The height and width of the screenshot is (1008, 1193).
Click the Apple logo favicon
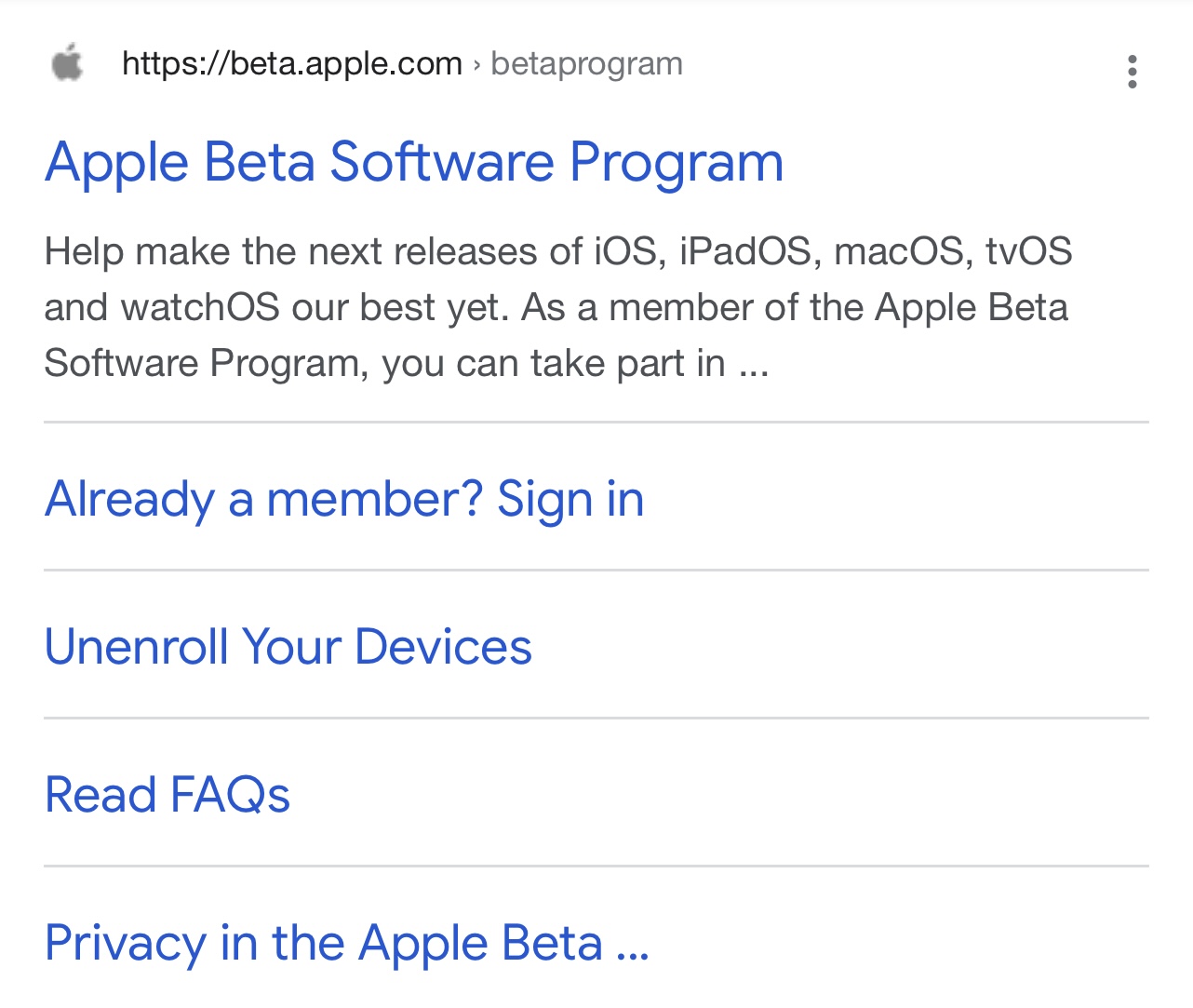coord(67,64)
